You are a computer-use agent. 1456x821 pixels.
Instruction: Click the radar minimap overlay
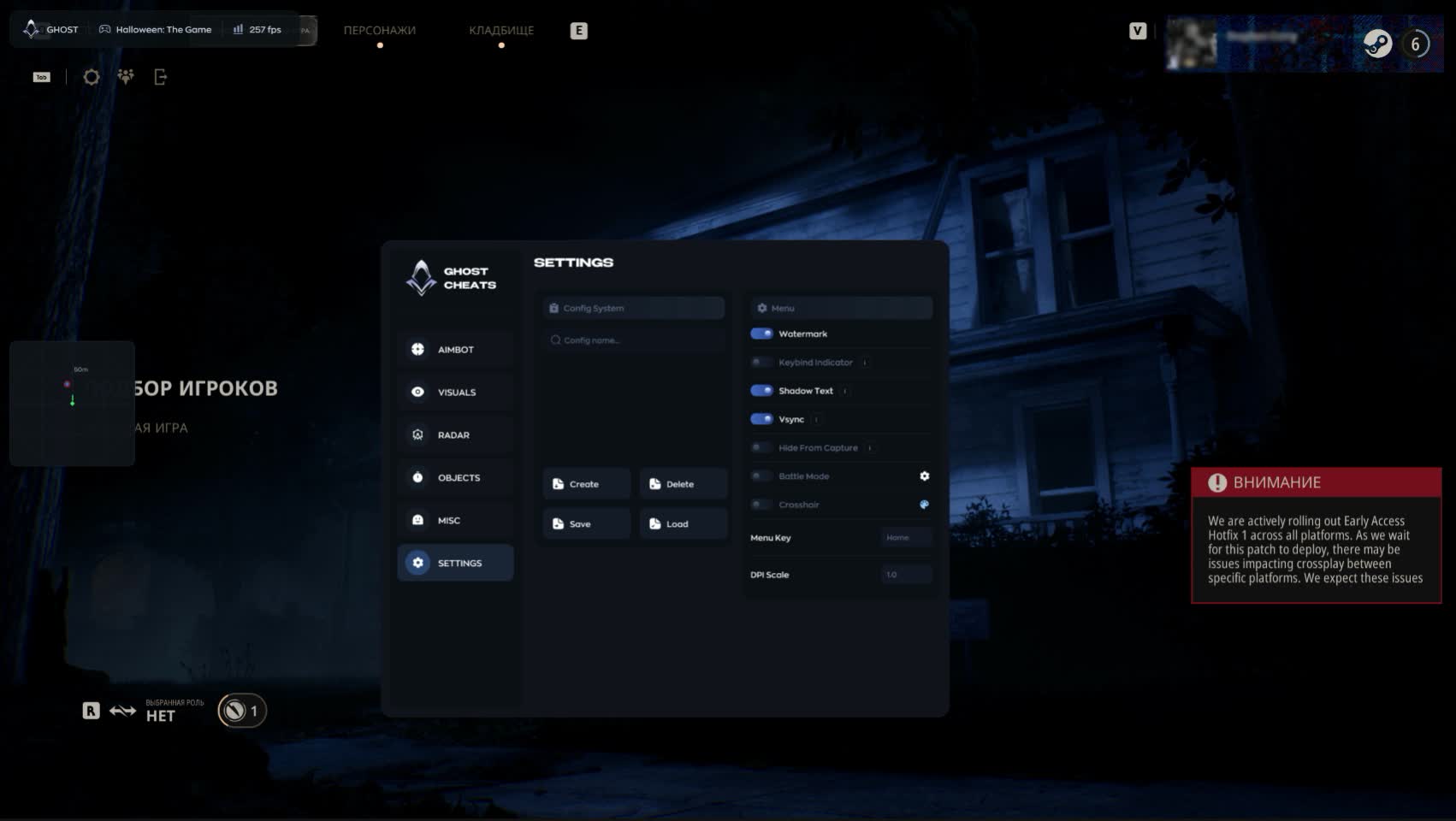[x=72, y=404]
